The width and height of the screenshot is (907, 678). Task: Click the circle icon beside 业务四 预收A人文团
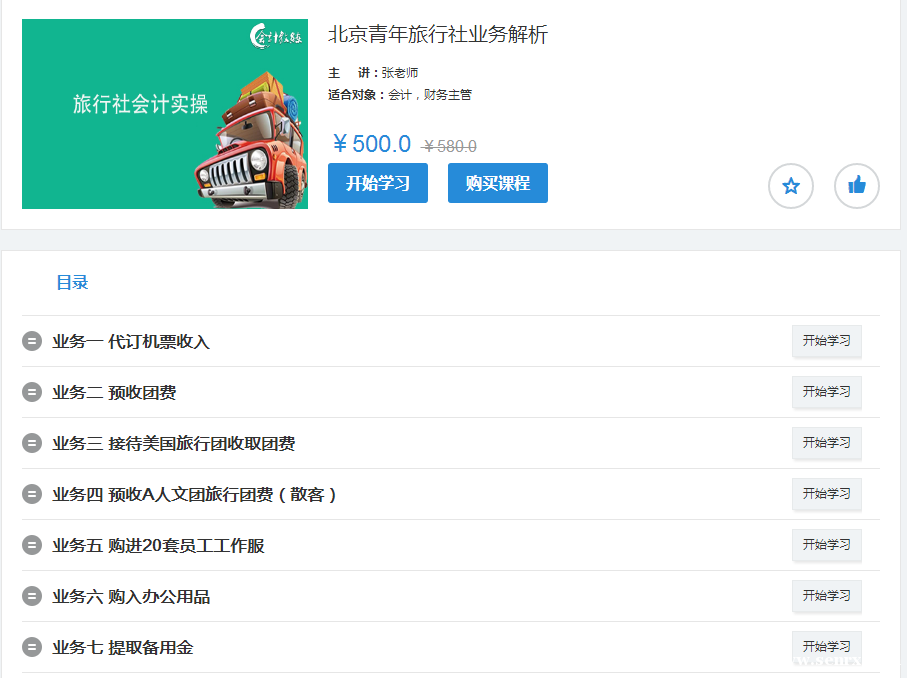tap(32, 495)
